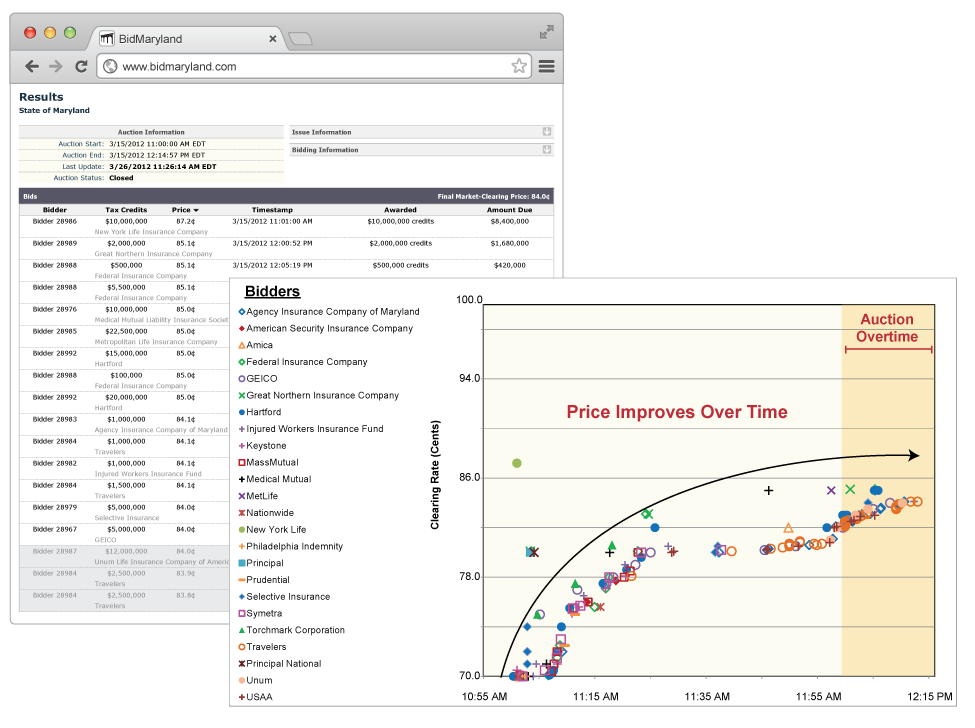Click the Awarded column header
Image resolution: width=975 pixels, height=728 pixels.
click(400, 210)
